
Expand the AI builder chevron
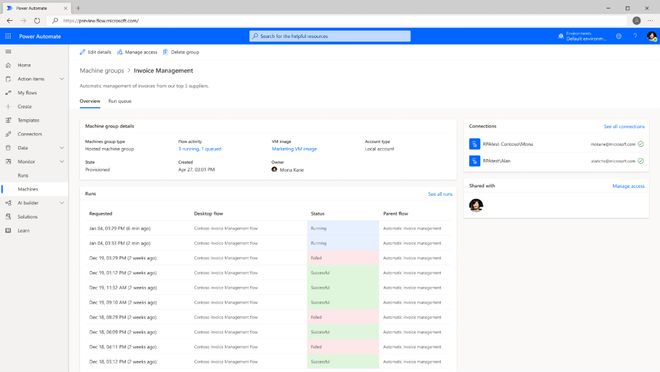(62, 203)
